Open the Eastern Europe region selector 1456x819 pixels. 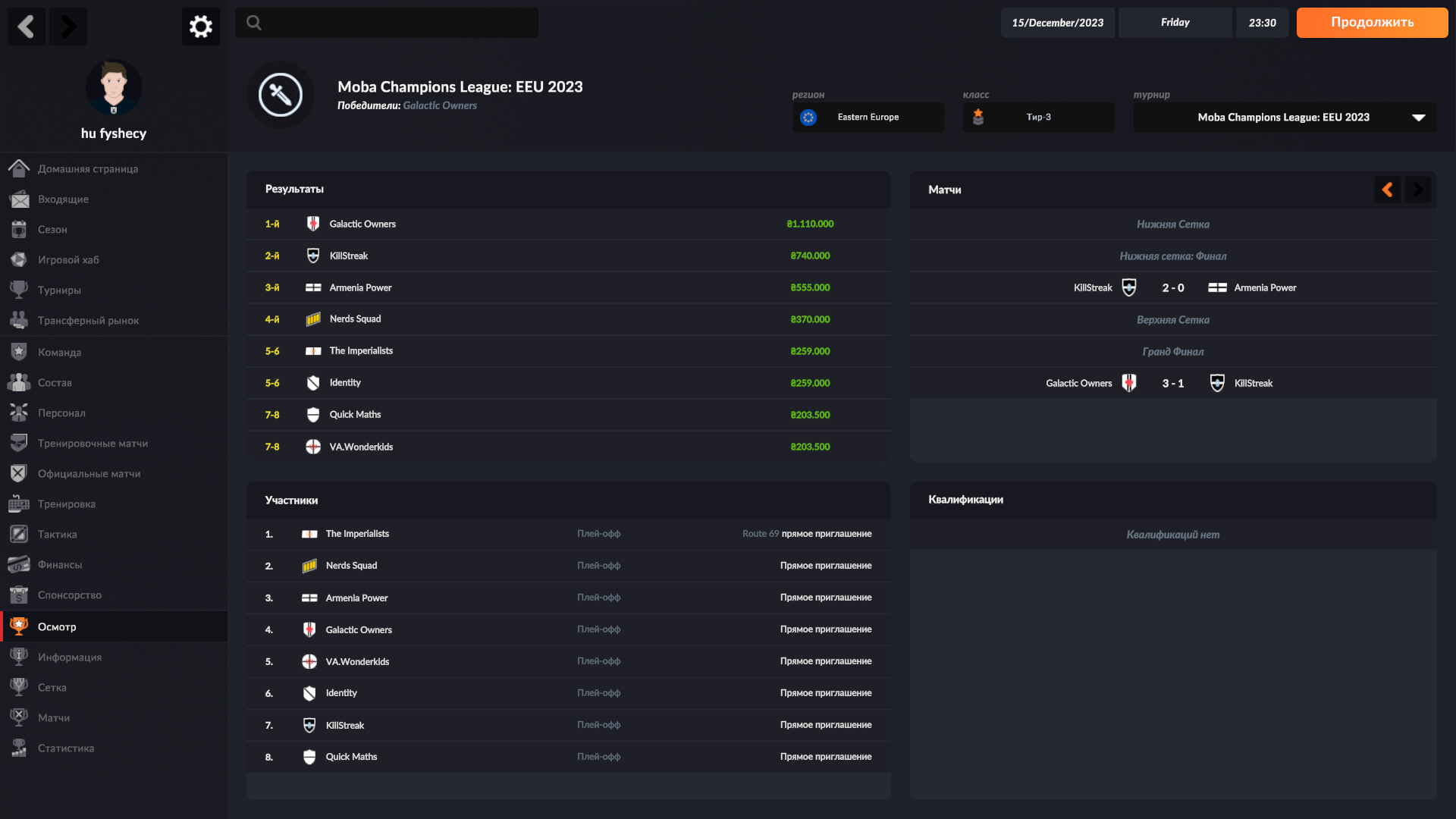[868, 118]
